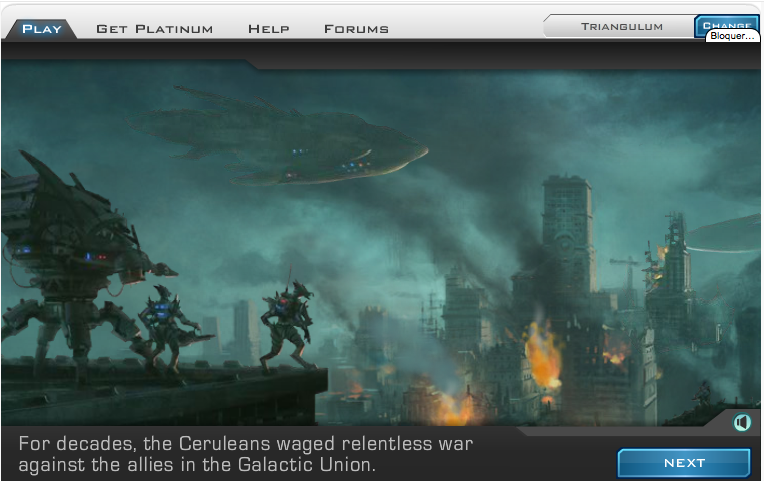The width and height of the screenshot is (764, 481).
Task: Click the Ceruleans story caption text
Action: point(246,454)
